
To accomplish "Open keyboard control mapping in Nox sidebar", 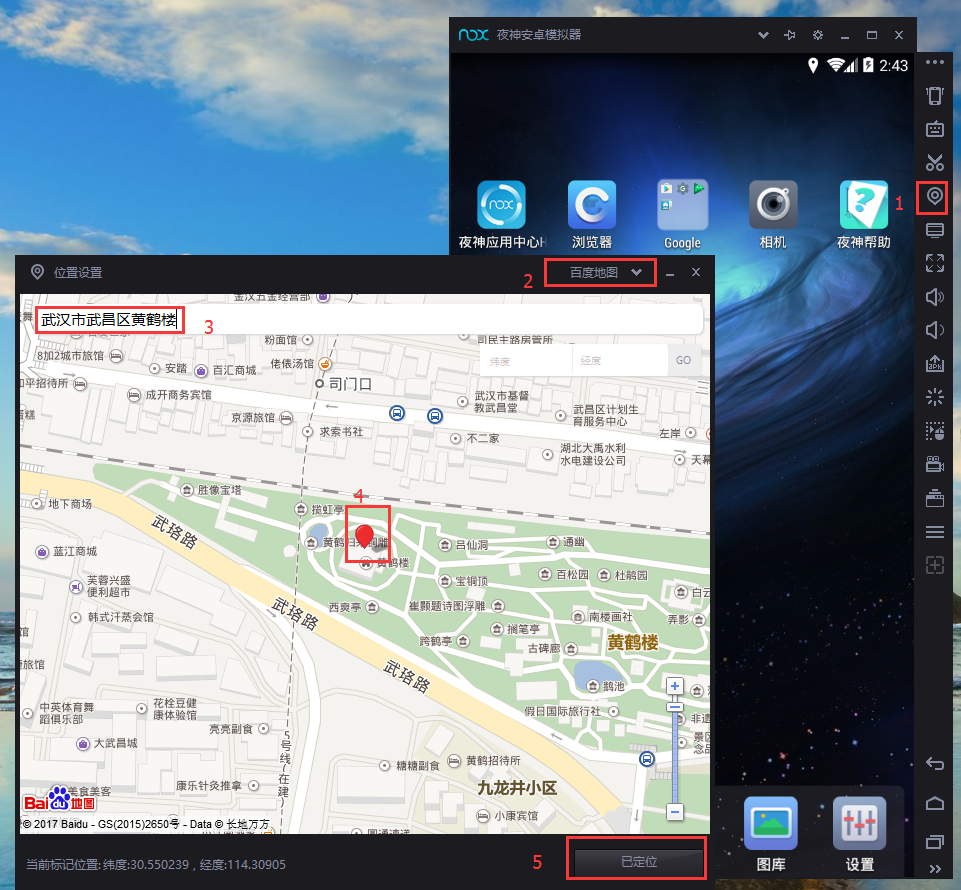I will (x=935, y=129).
